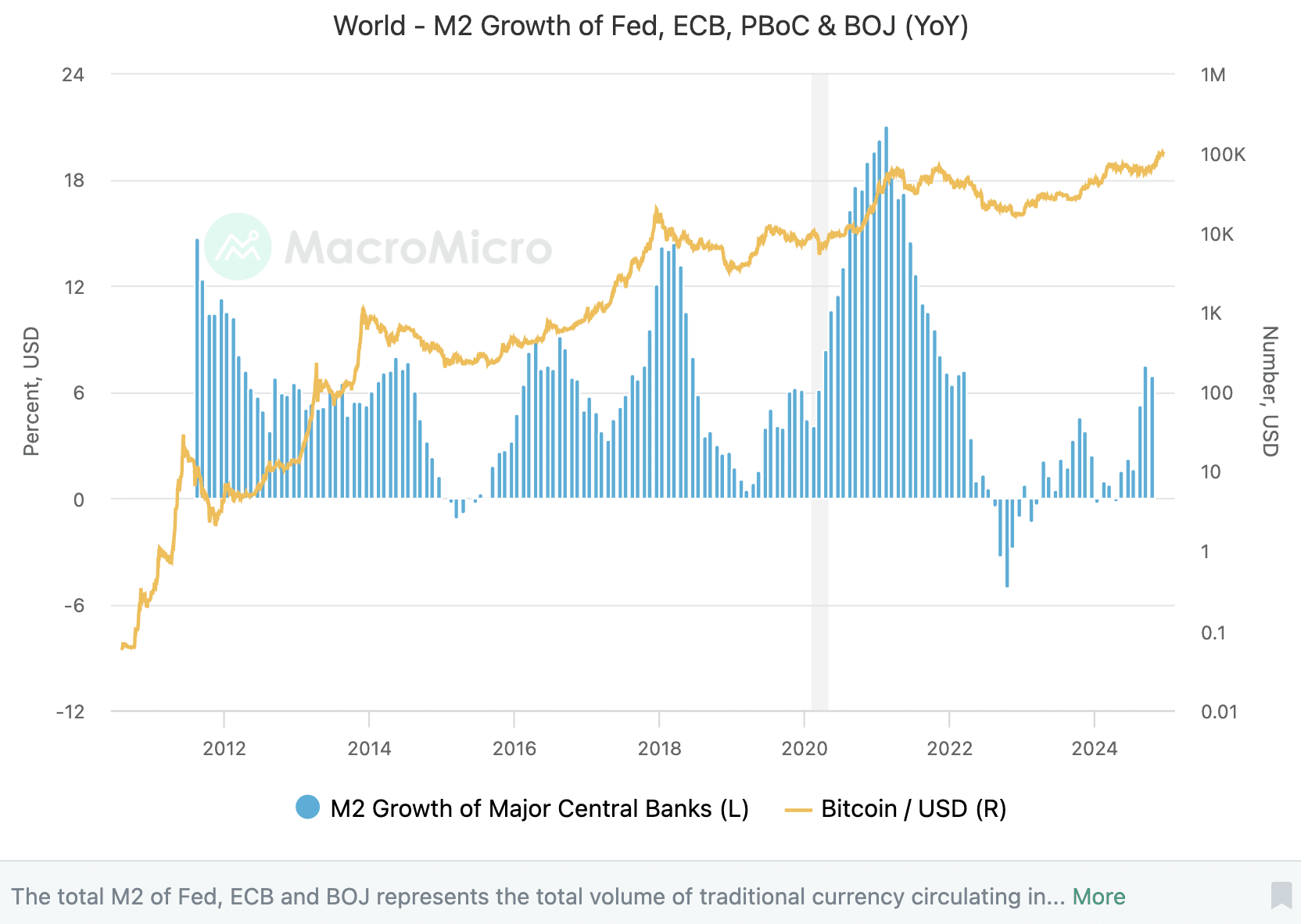This screenshot has width=1301, height=924.
Task: Click the orange line legend marker
Action: (798, 809)
